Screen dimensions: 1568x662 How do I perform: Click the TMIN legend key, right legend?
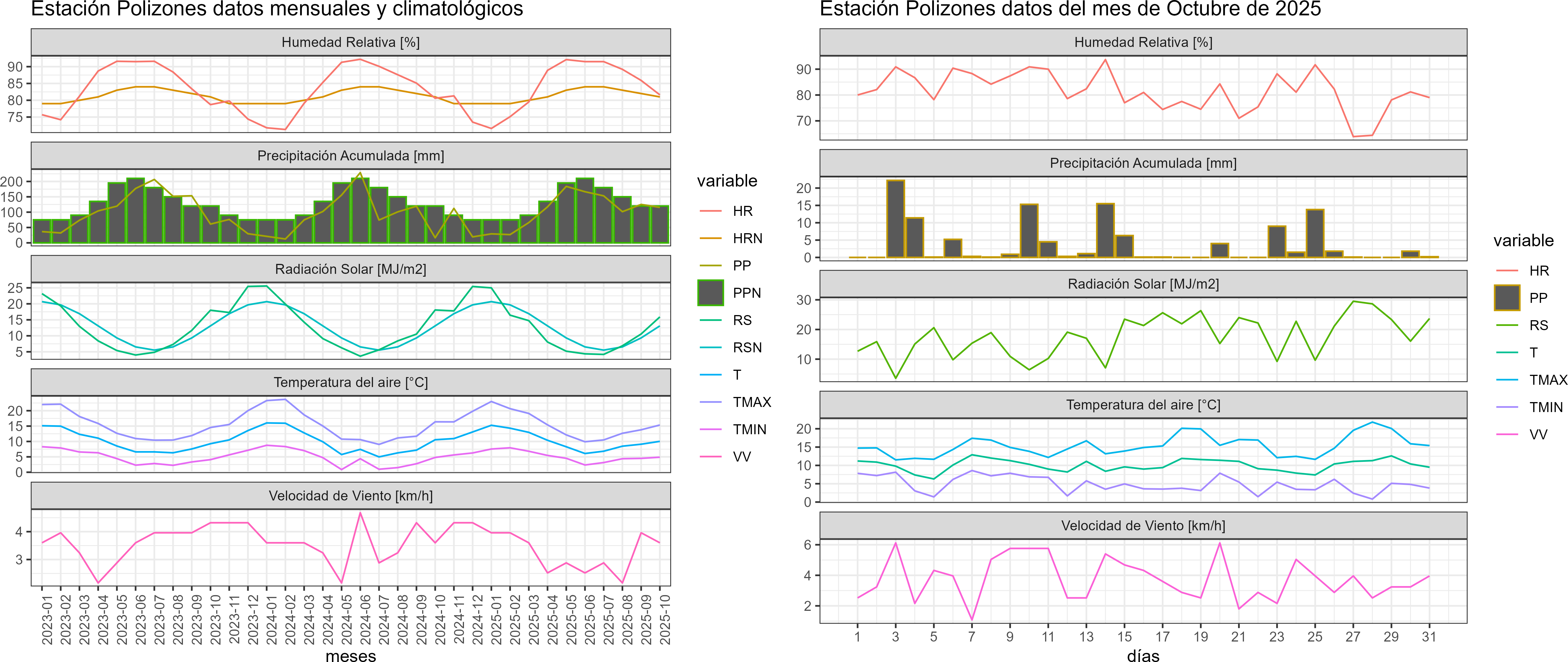1507,407
